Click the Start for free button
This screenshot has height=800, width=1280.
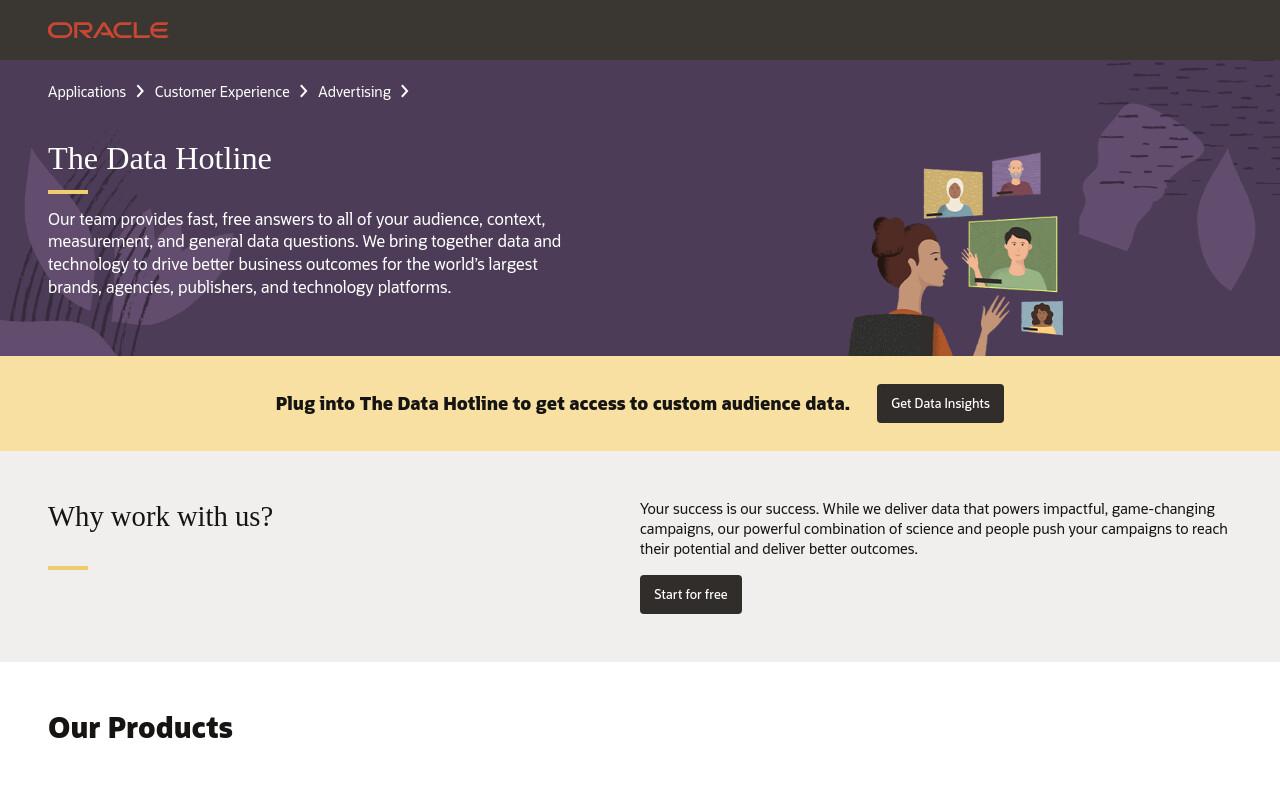coord(691,594)
